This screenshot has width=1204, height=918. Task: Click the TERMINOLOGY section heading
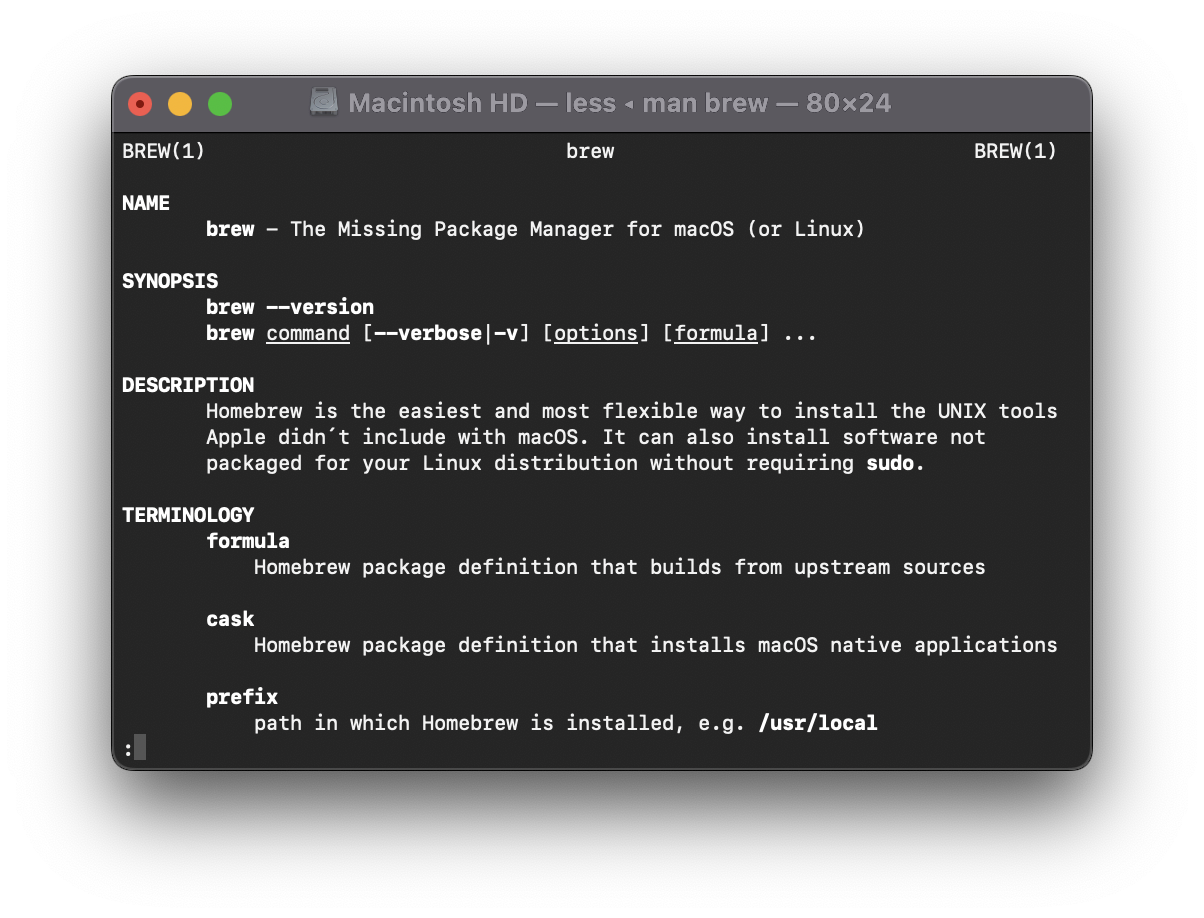188,515
